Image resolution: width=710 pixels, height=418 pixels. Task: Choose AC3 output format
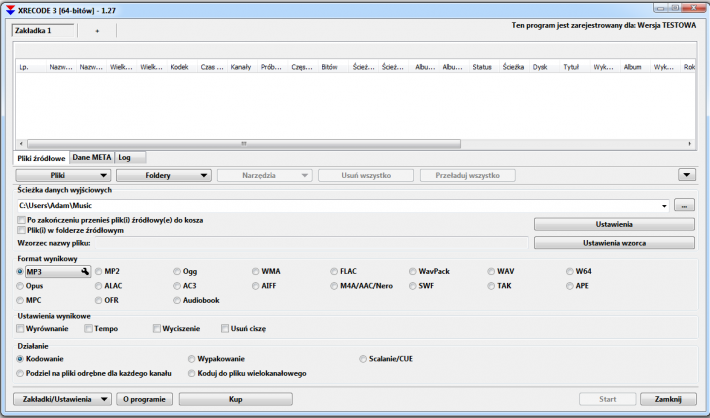[x=177, y=286]
